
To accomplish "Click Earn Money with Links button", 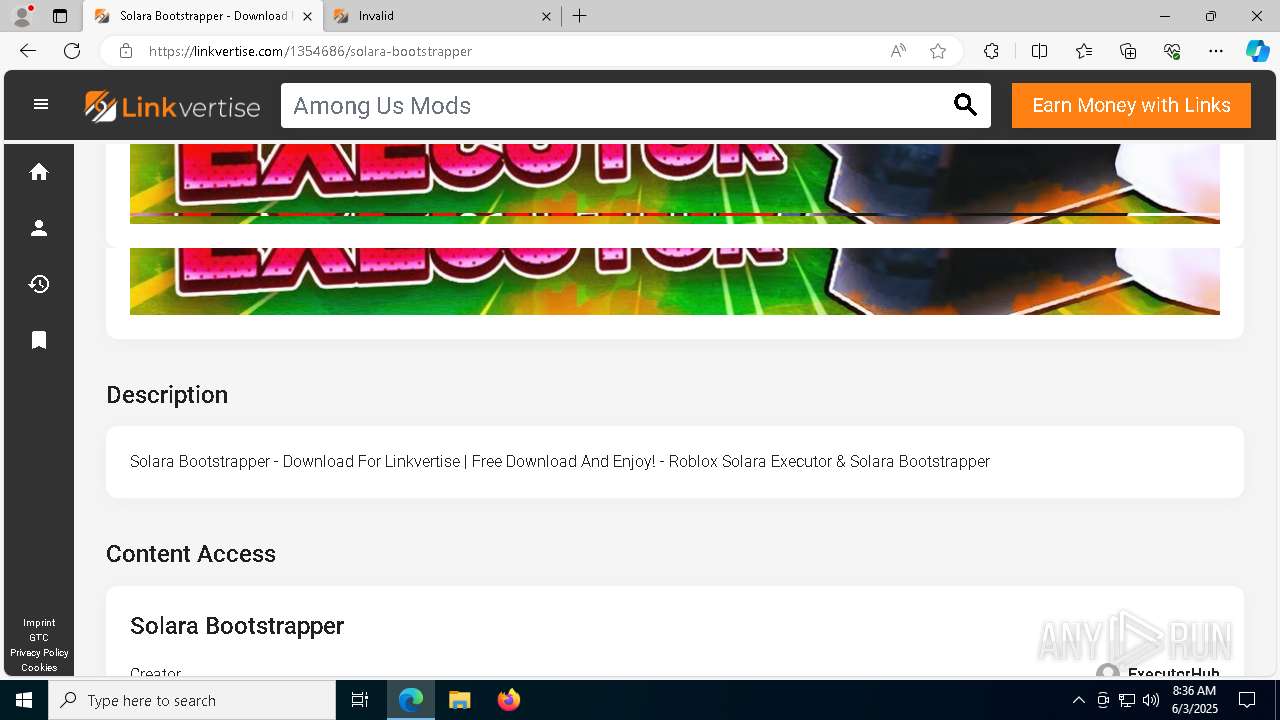I will click(1131, 105).
